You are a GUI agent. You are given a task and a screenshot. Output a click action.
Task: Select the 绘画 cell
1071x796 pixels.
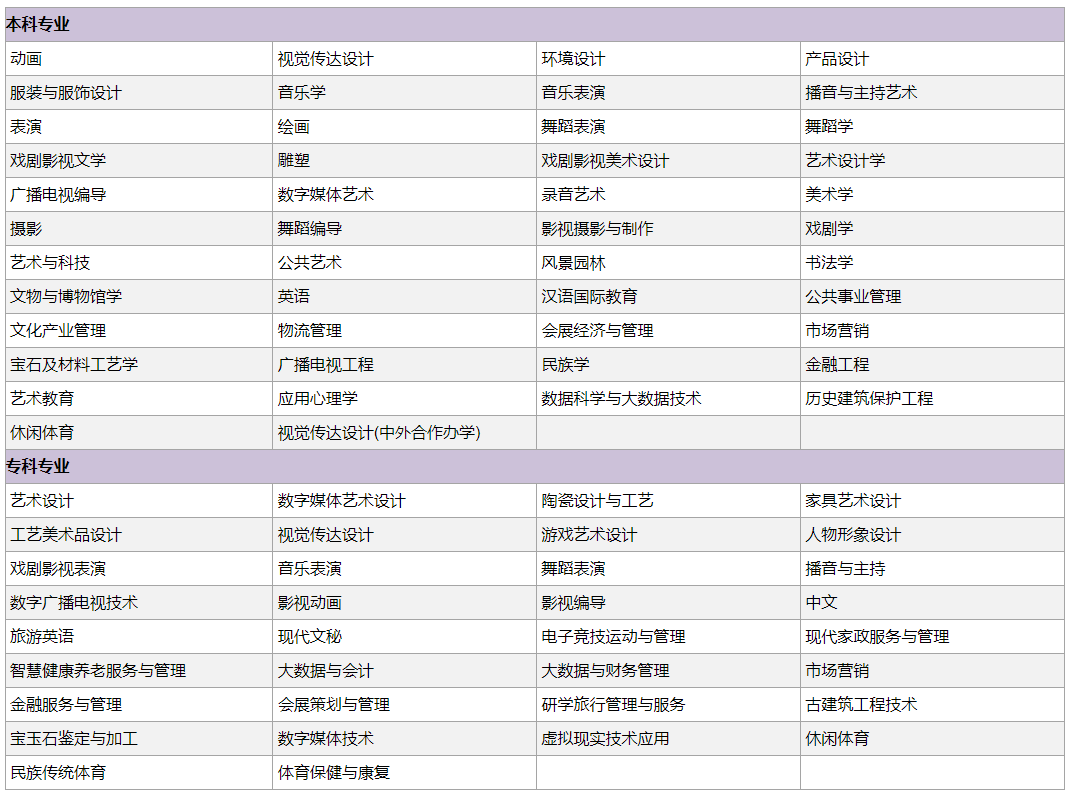coord(404,126)
